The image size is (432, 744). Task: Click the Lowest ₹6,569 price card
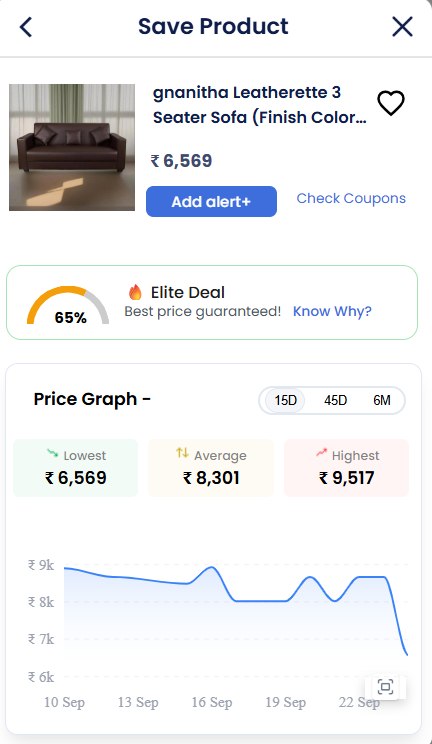pos(75,468)
